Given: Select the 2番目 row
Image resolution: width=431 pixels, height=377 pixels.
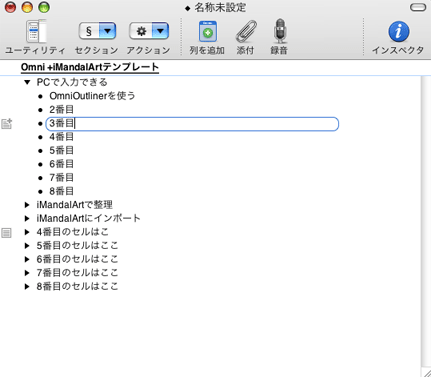Looking at the screenshot, I should click(x=62, y=110).
